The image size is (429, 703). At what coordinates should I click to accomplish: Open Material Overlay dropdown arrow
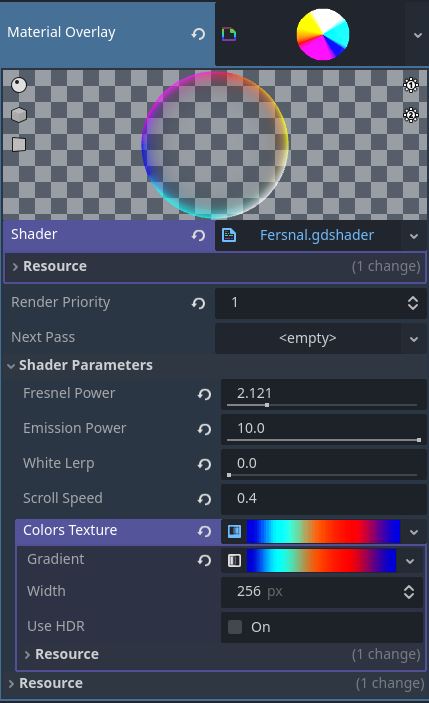point(418,35)
